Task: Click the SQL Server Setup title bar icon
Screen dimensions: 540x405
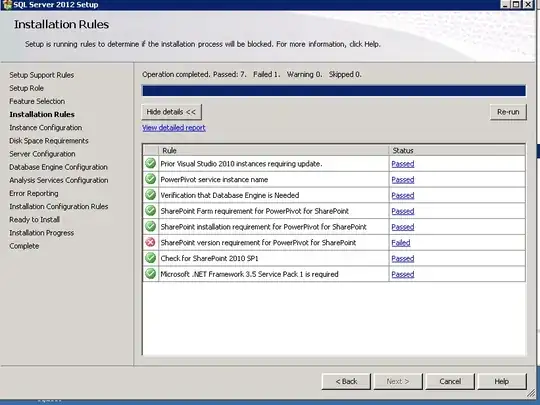Action: pyautogui.click(x=7, y=4)
